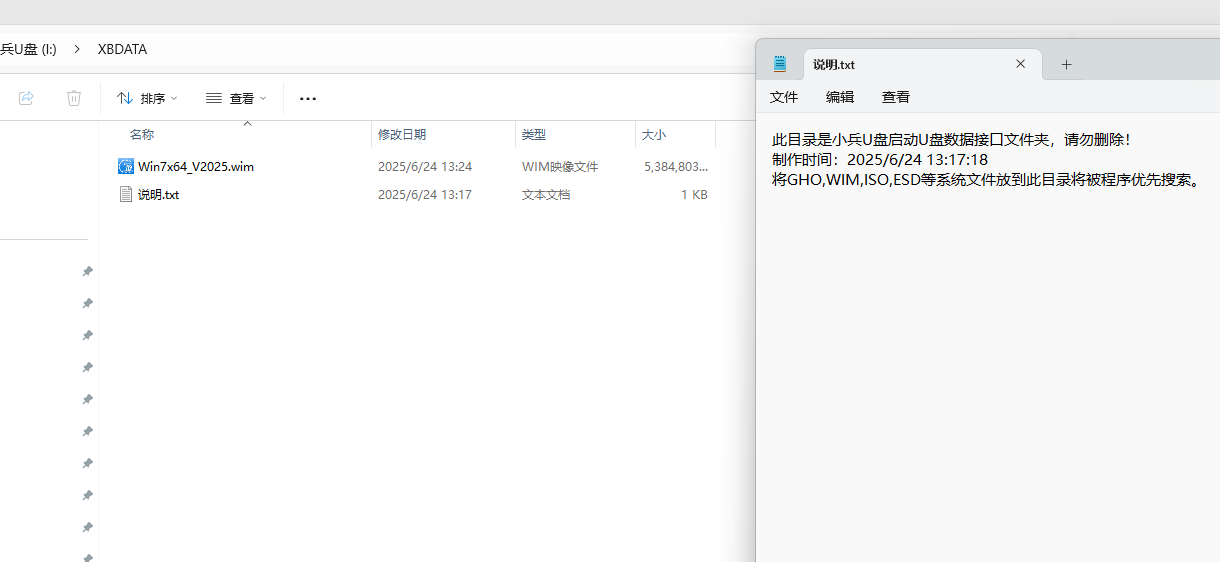Click the WIM file icon of Win7x64_V2025.wim
Viewport: 1220px width, 562px height.
(126, 166)
